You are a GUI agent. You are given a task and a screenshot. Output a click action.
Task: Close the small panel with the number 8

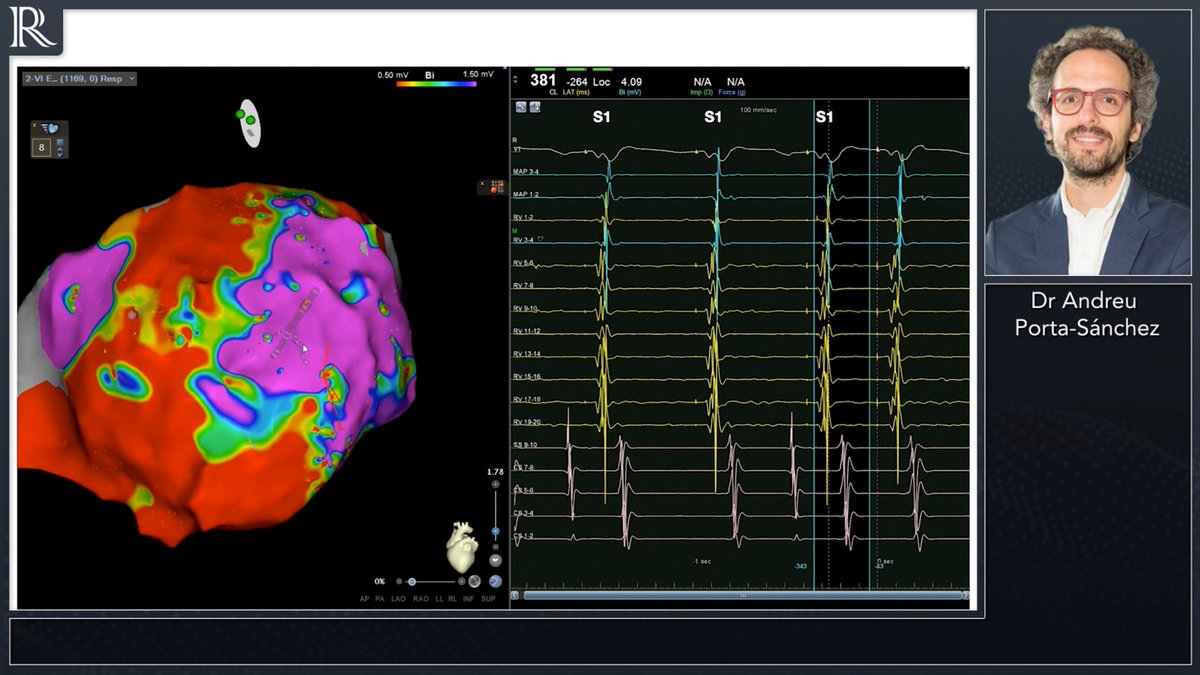[x=34, y=125]
